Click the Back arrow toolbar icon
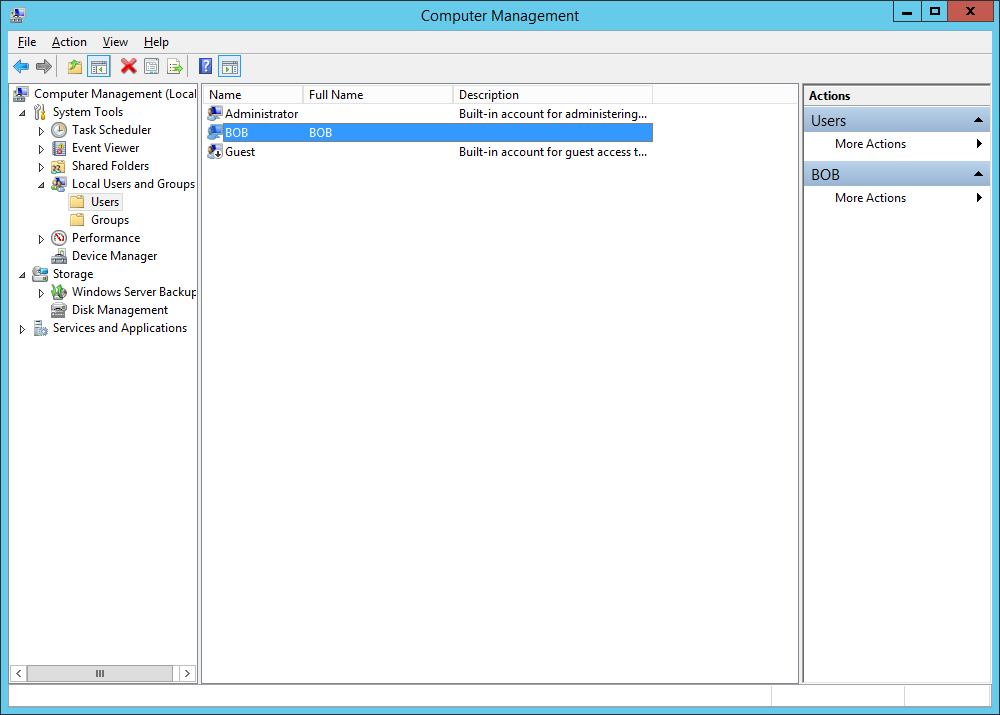1000x715 pixels. (x=21, y=67)
